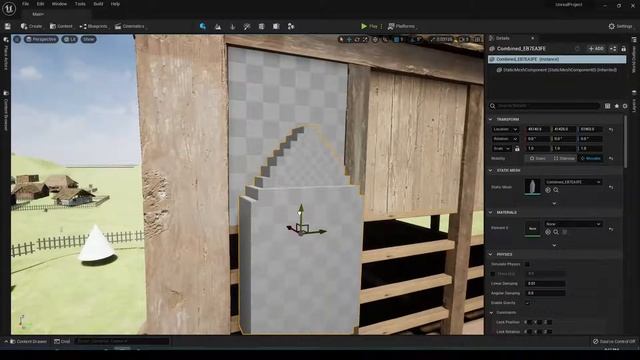Switch to Fracture mode icon
640x360 pixels.
(x=276, y=27)
